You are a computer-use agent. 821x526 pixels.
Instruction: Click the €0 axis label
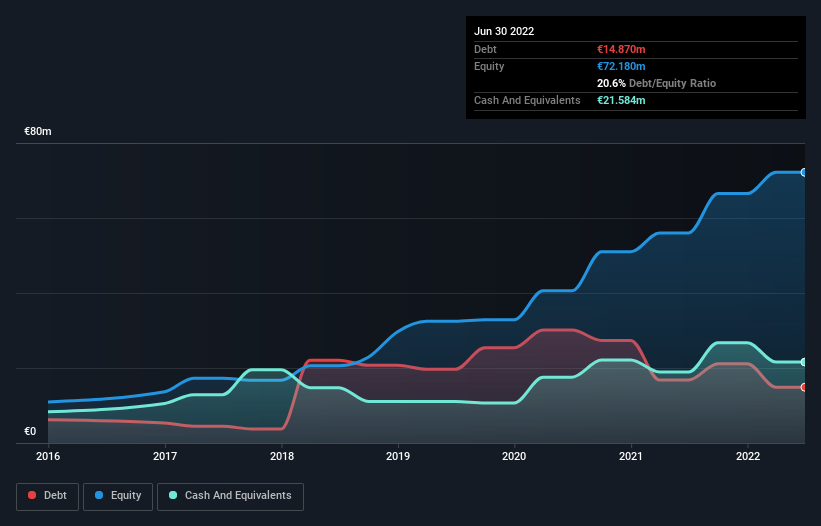point(30,431)
